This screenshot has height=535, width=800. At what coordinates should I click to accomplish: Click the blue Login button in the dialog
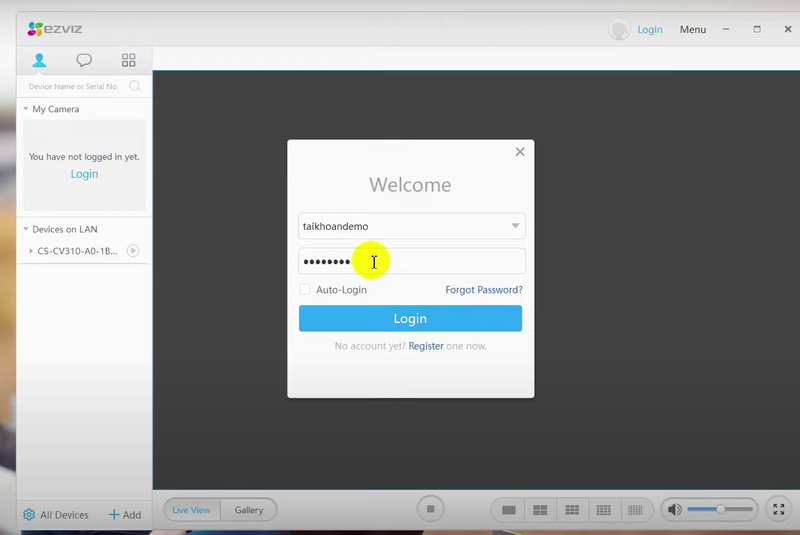(410, 318)
